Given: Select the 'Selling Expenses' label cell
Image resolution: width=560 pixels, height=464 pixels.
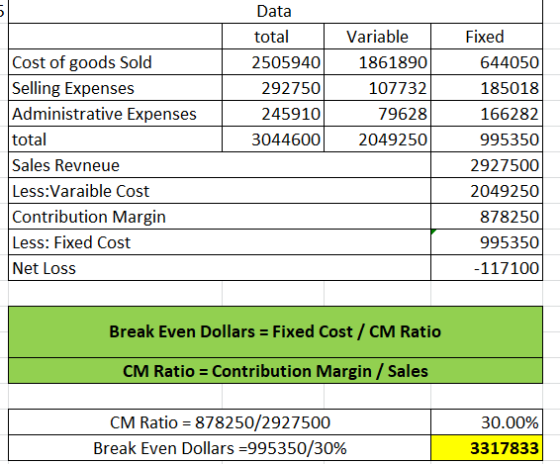Looking at the screenshot, I should coord(115,88).
